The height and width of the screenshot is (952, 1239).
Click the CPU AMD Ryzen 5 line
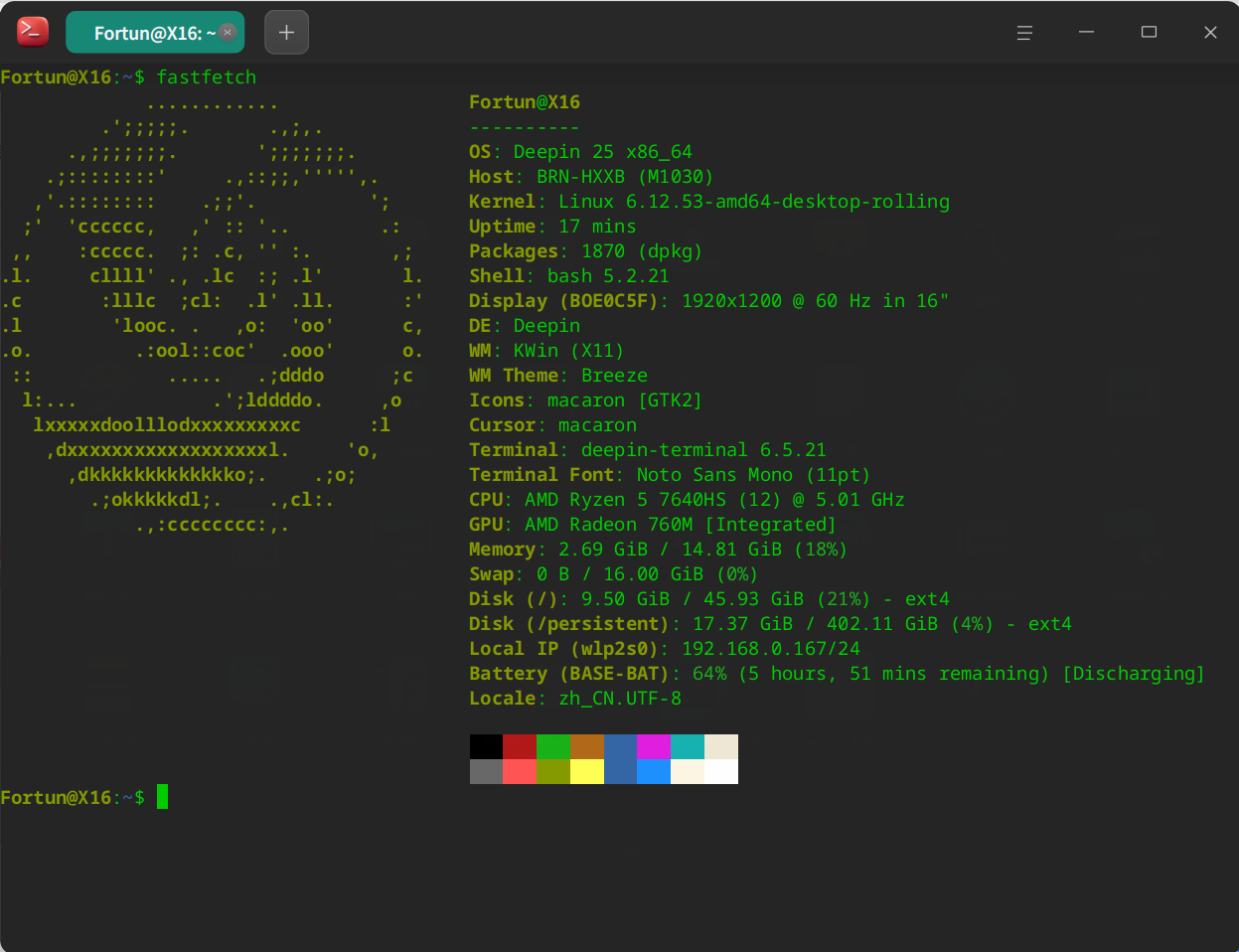pos(687,500)
